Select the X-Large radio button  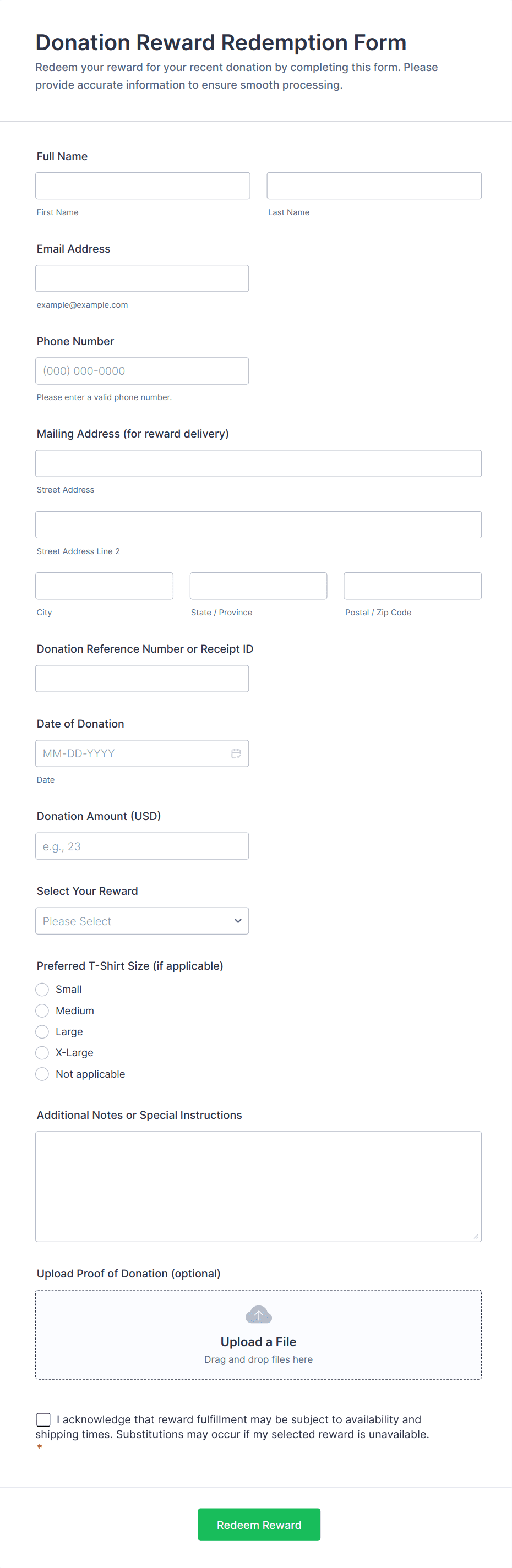point(42,1052)
